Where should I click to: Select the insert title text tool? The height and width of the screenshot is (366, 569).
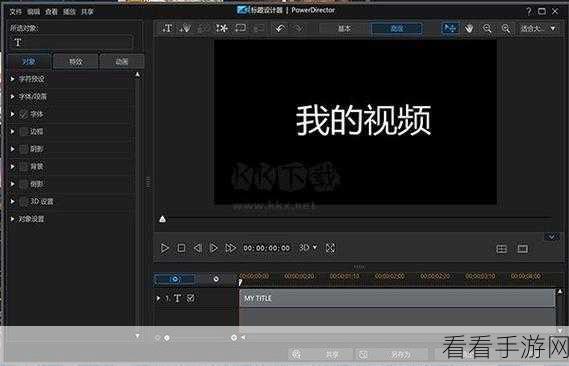point(167,28)
